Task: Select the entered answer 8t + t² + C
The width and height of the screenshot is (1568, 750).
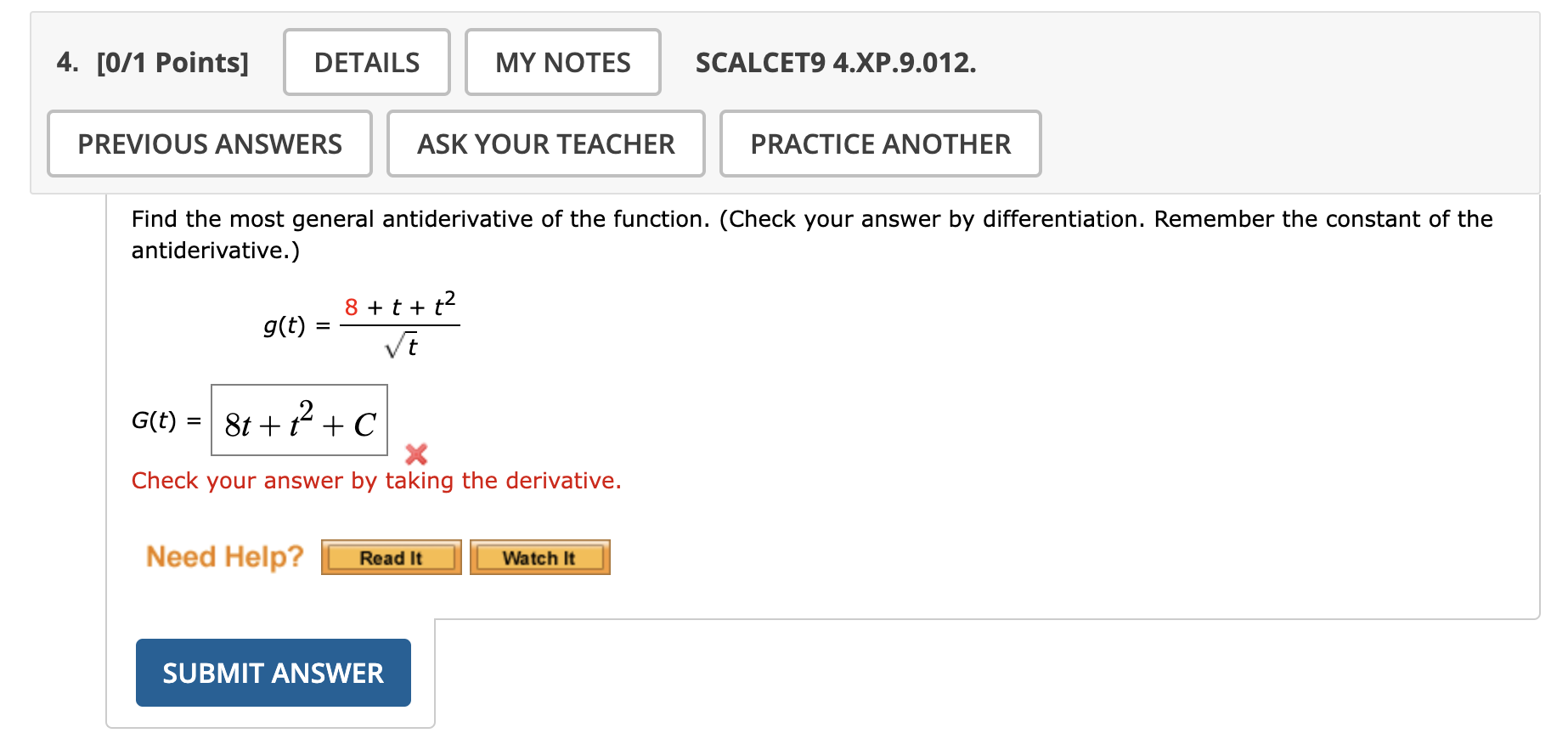Action: click(x=299, y=421)
